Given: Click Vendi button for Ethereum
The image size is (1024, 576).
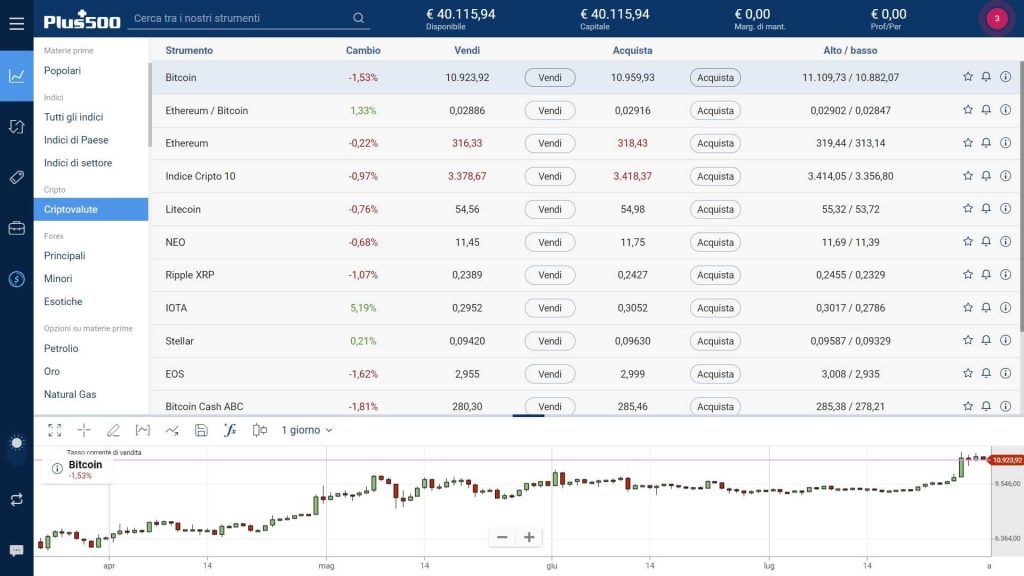Looking at the screenshot, I should click(550, 143).
